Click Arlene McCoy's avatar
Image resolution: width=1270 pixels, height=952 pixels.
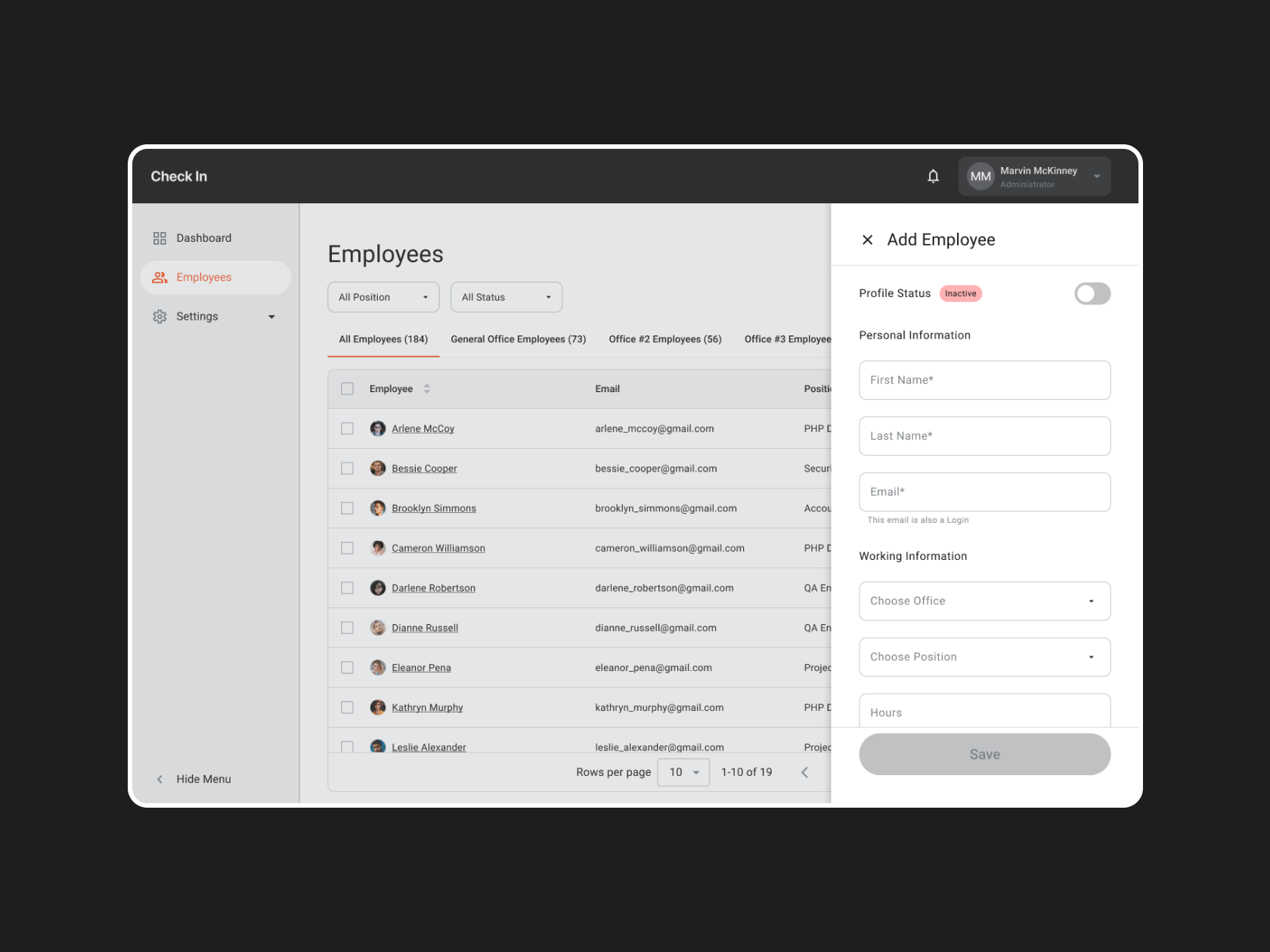(x=378, y=428)
